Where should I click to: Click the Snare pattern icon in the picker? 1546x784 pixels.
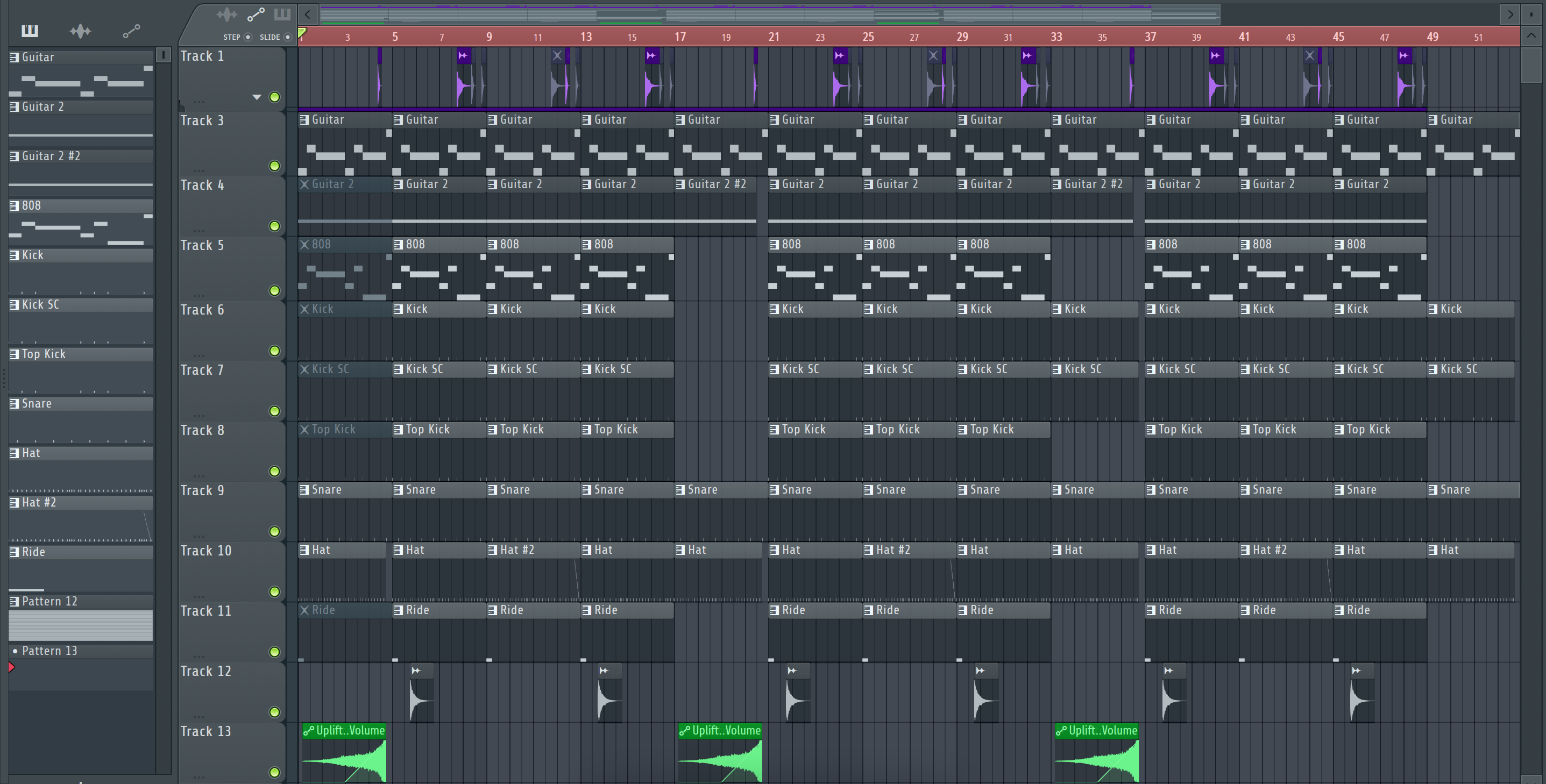(15, 404)
